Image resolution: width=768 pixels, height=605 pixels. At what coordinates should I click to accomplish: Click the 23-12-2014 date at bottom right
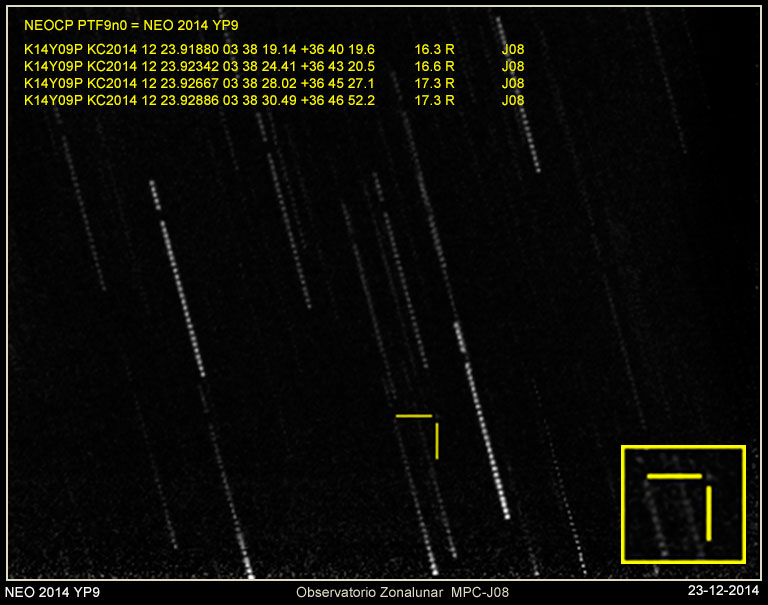[724, 593]
